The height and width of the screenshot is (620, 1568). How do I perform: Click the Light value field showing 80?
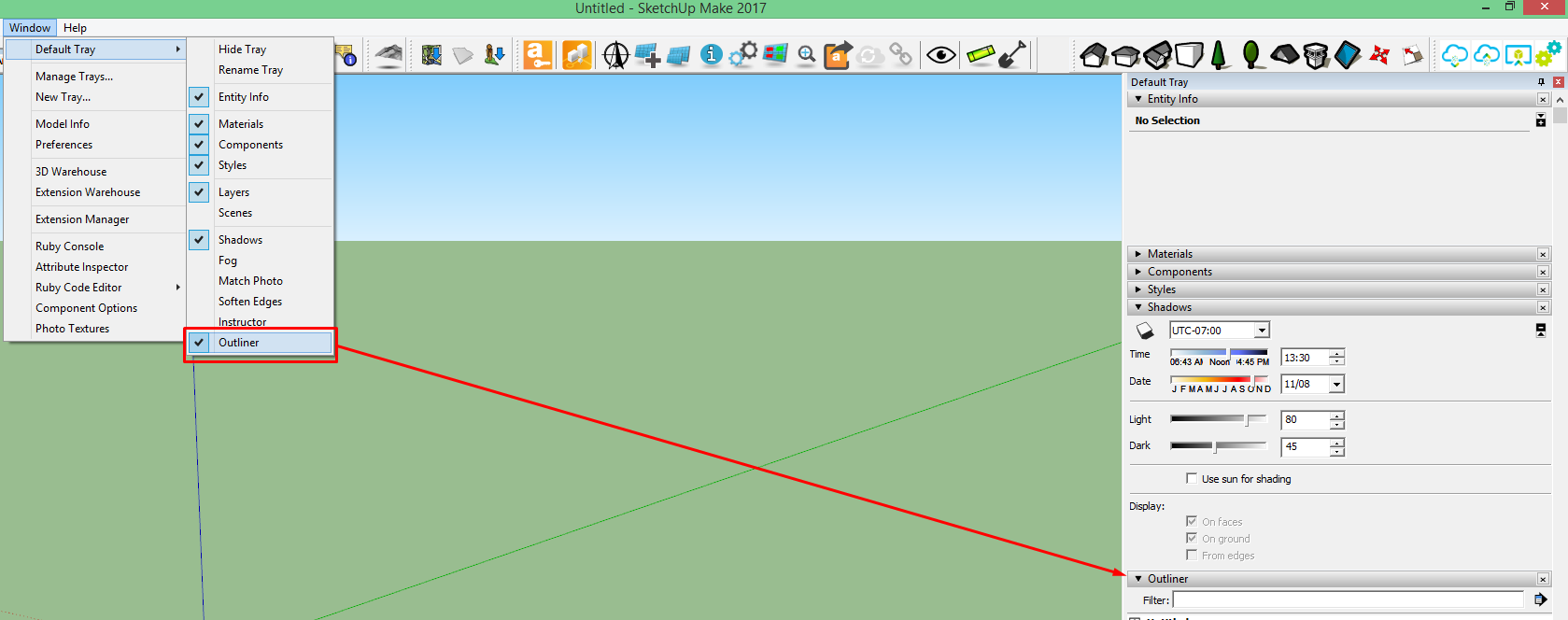pyautogui.click(x=1306, y=420)
